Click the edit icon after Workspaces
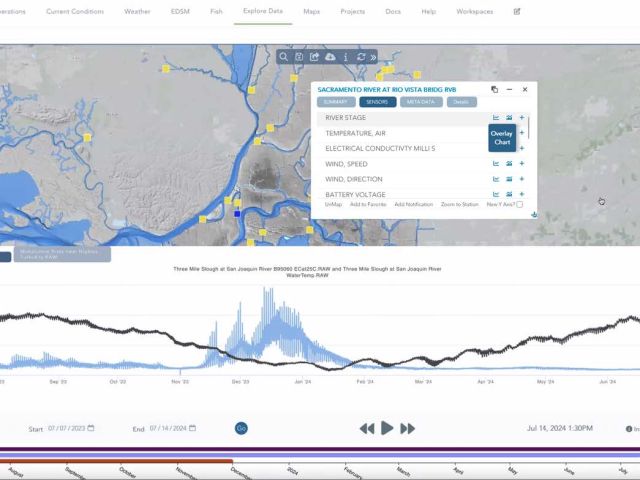The height and width of the screenshot is (480, 640). 517,12
